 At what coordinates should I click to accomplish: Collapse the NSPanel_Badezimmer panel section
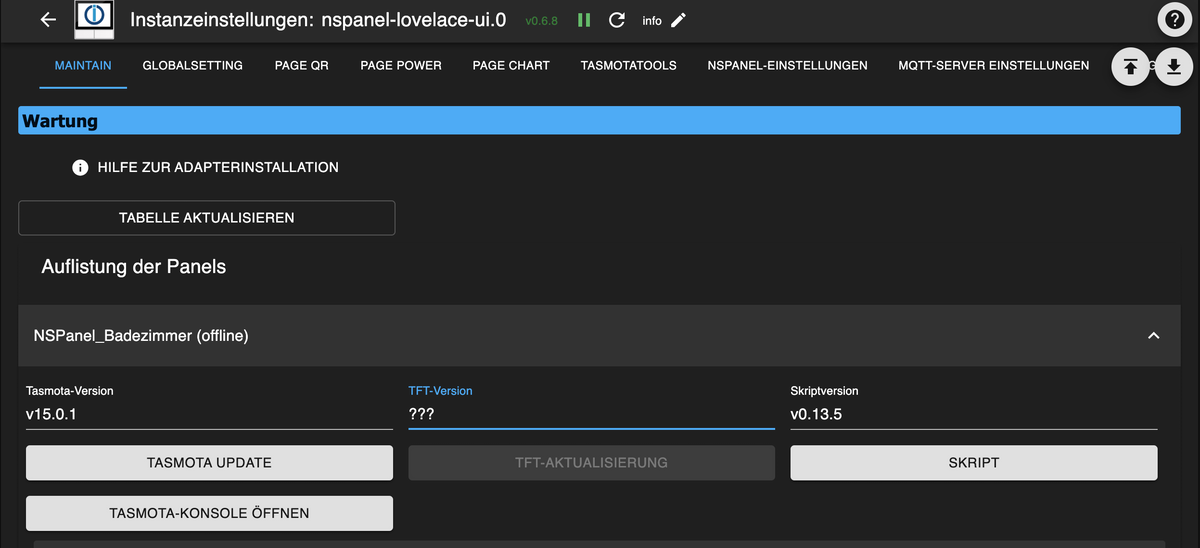(1153, 336)
